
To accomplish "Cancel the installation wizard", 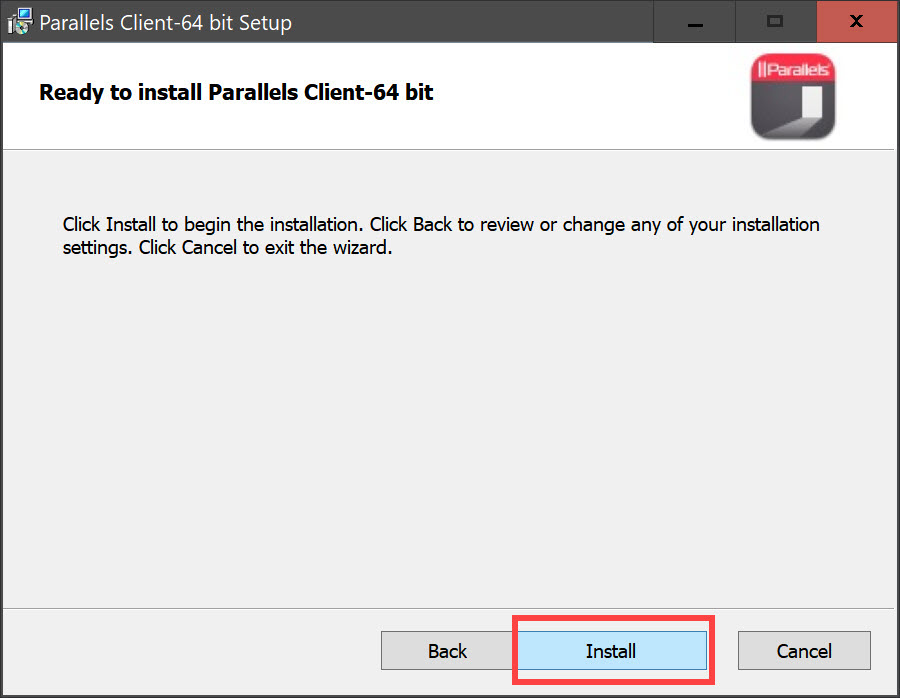I will [x=804, y=651].
